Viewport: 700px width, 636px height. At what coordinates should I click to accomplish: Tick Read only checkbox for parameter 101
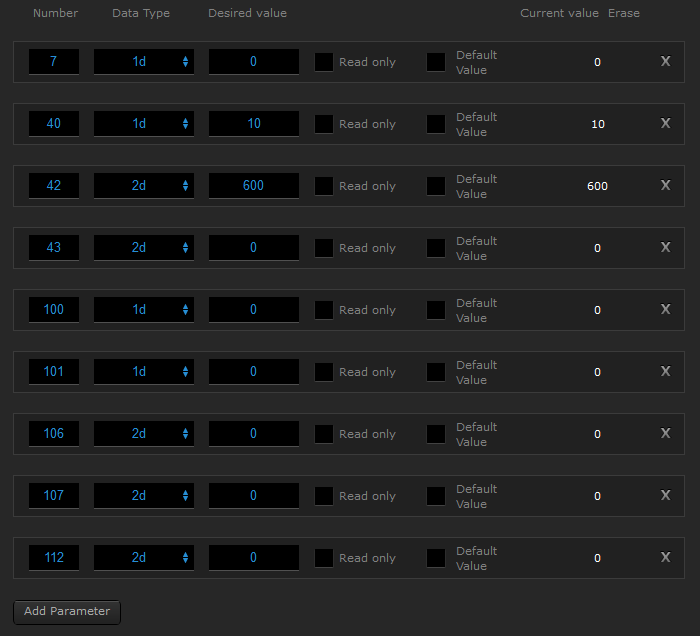[324, 372]
